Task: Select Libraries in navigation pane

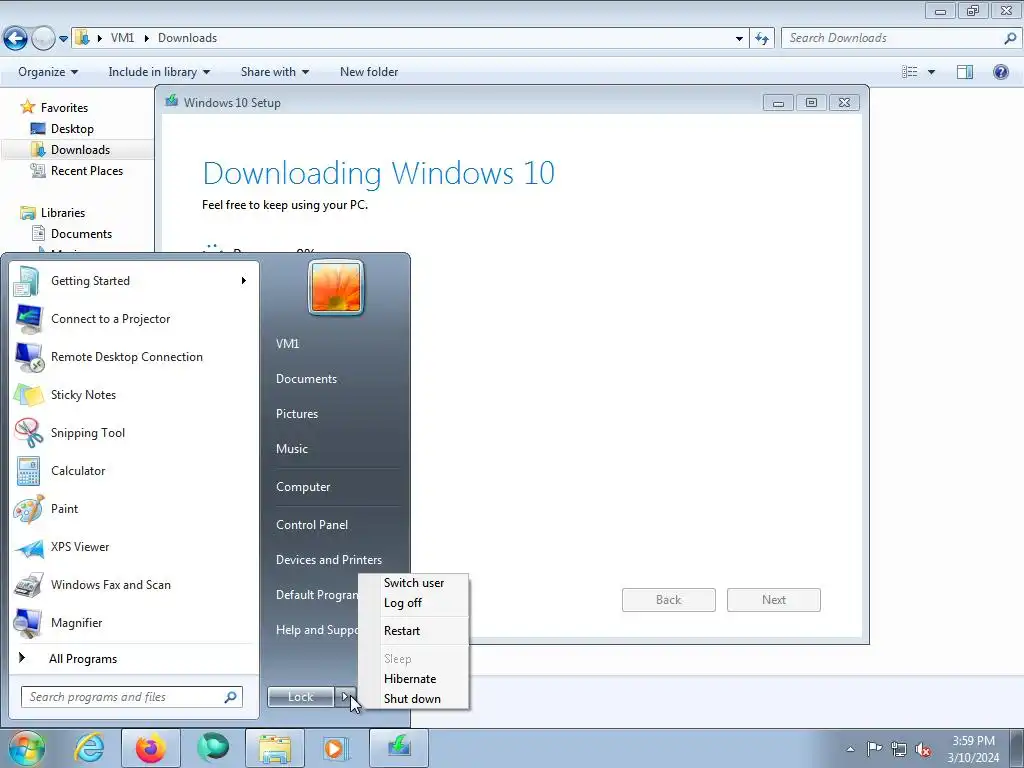Action: 62,212
